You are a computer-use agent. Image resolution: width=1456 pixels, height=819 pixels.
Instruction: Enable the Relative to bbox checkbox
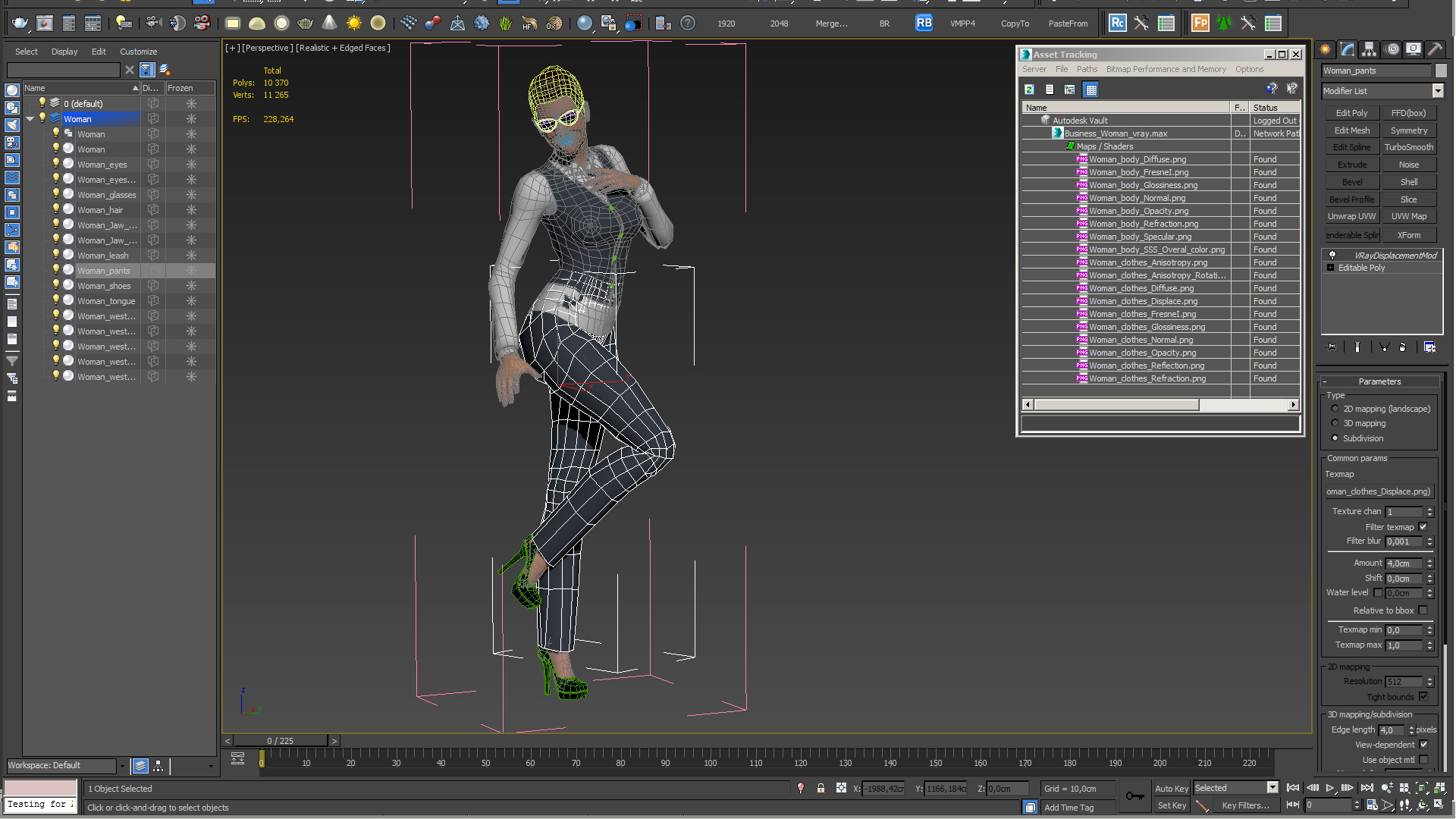1423,610
